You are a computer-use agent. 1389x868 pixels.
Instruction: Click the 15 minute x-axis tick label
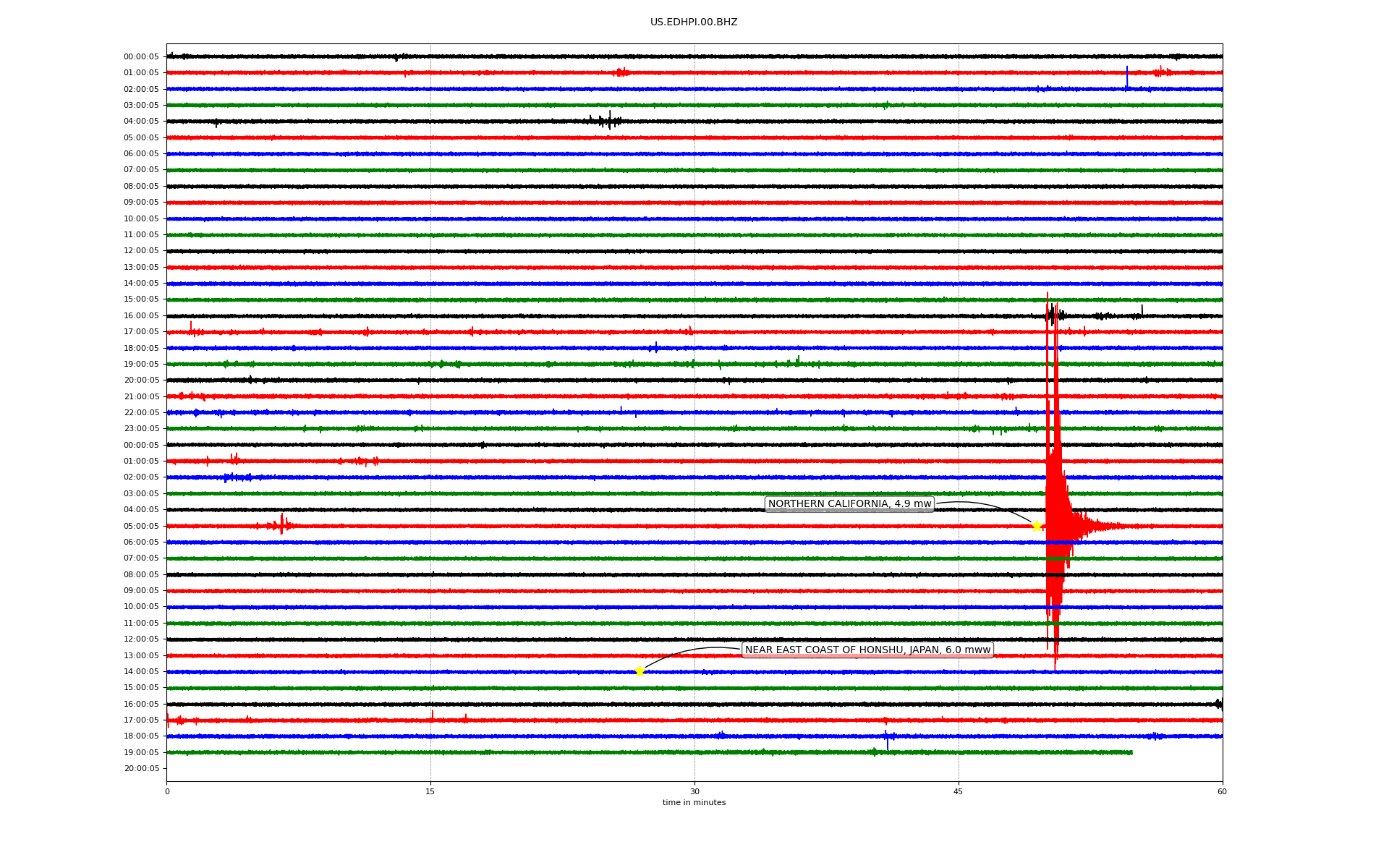(x=430, y=791)
